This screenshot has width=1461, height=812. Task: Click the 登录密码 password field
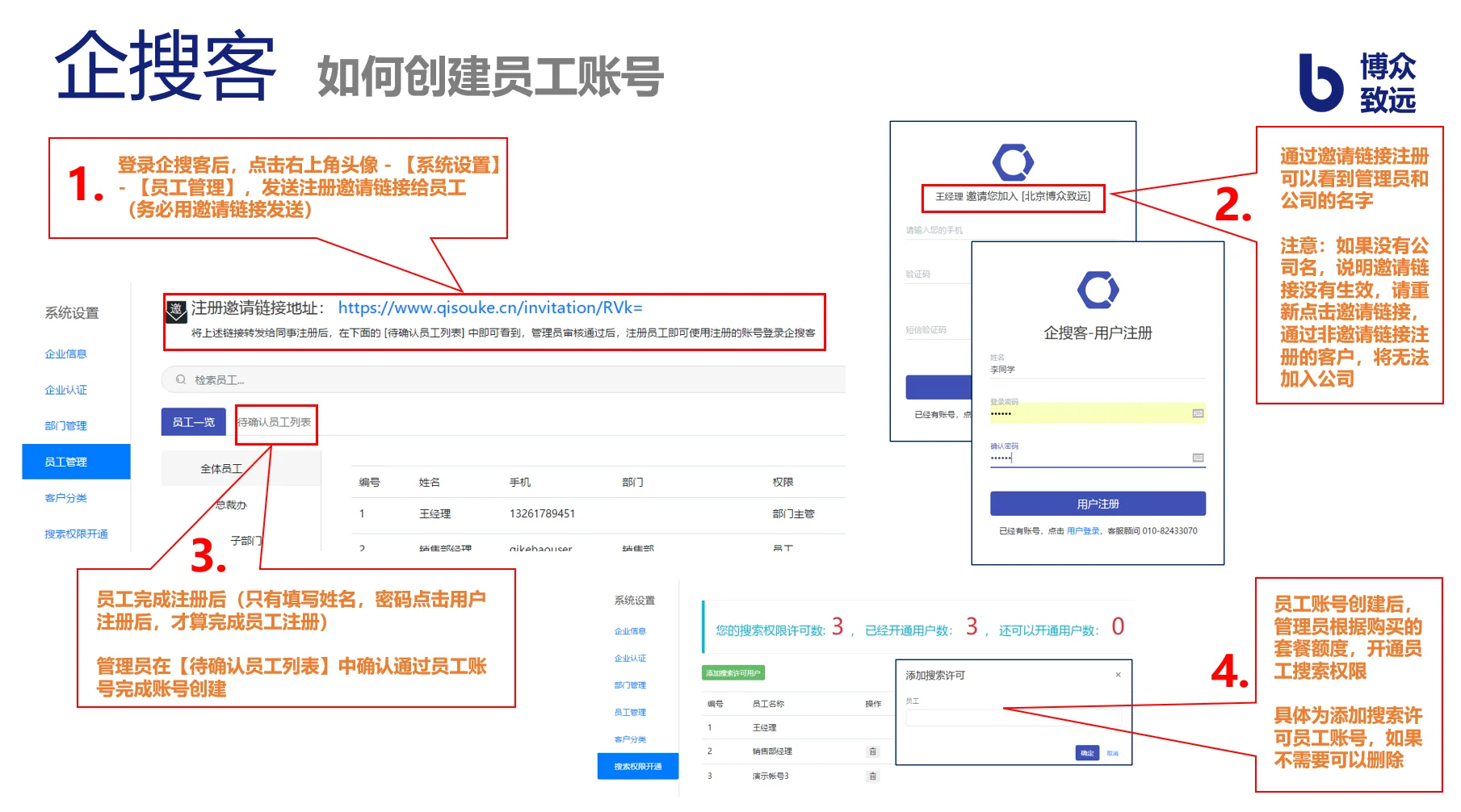(1098, 413)
